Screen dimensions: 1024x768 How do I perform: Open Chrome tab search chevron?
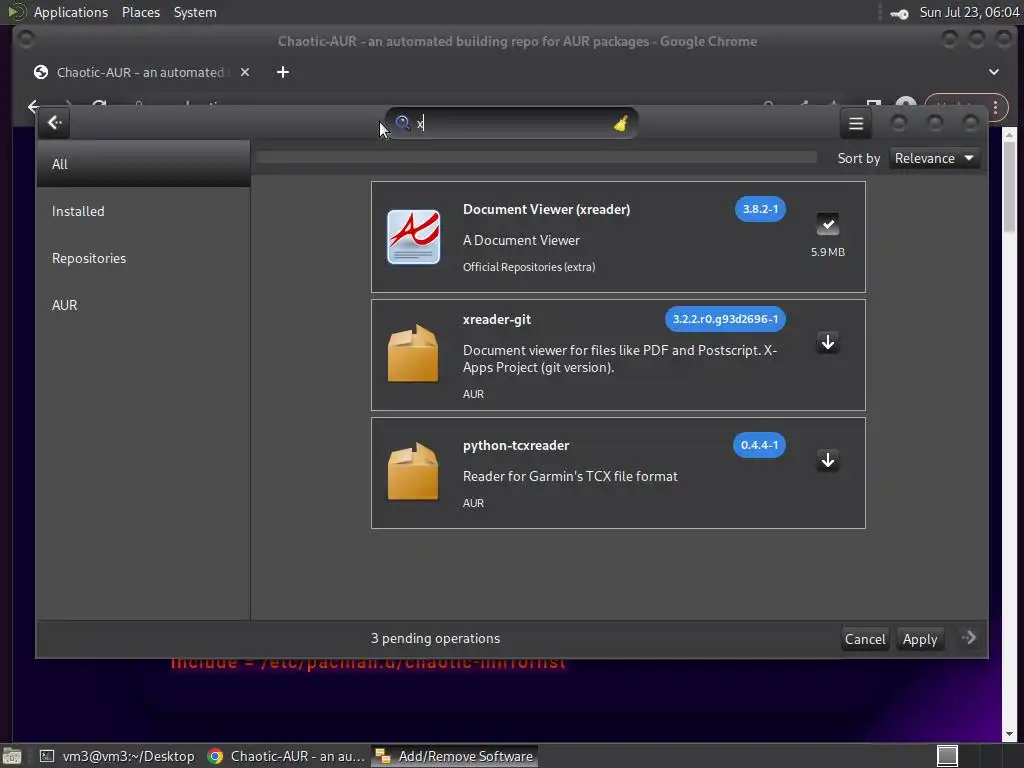pos(993,72)
